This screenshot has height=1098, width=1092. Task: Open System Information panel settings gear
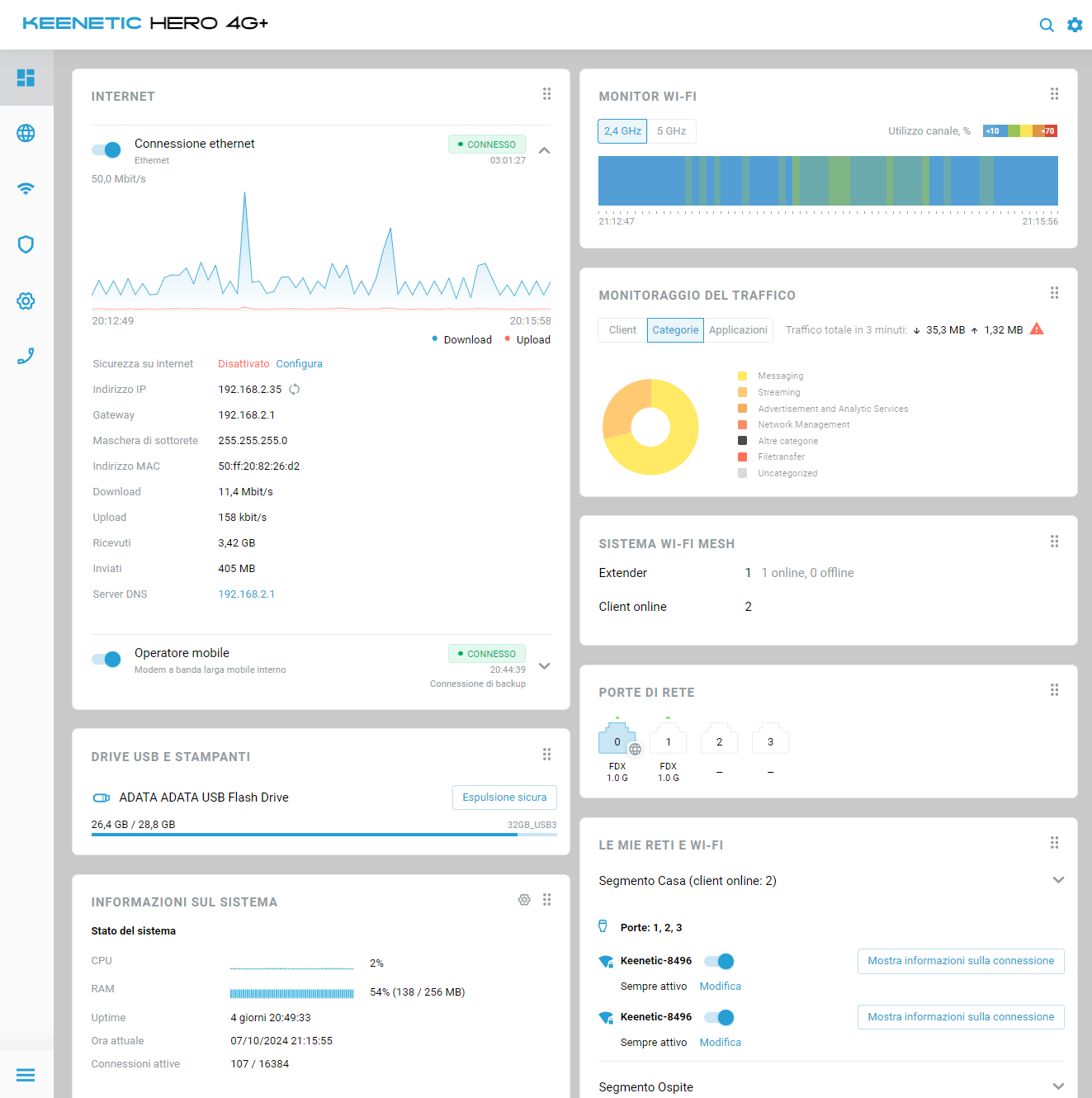click(524, 900)
